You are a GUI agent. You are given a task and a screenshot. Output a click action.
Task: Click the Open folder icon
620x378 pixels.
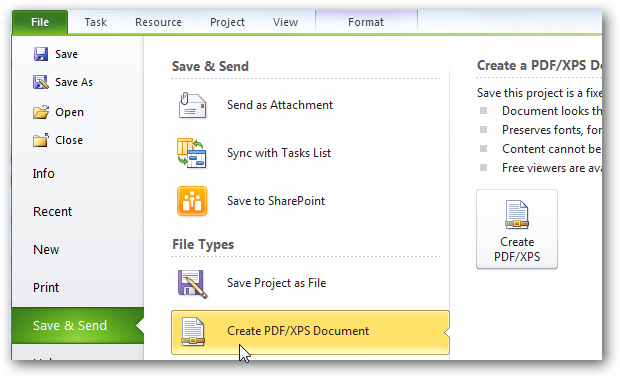(x=41, y=112)
